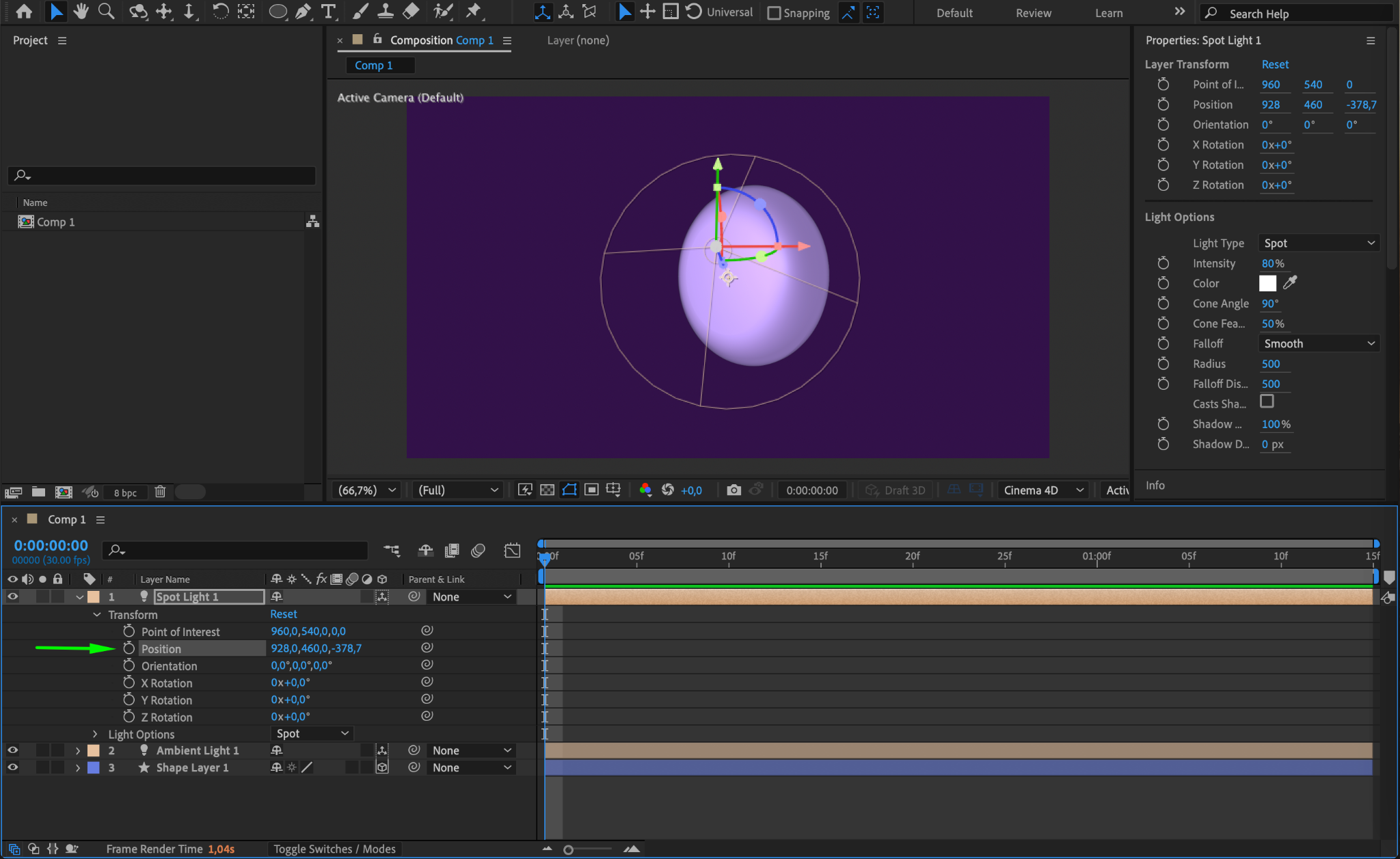Expand the Ambient Light 1 layer
Screen dimensions: 1400x859
(78, 750)
